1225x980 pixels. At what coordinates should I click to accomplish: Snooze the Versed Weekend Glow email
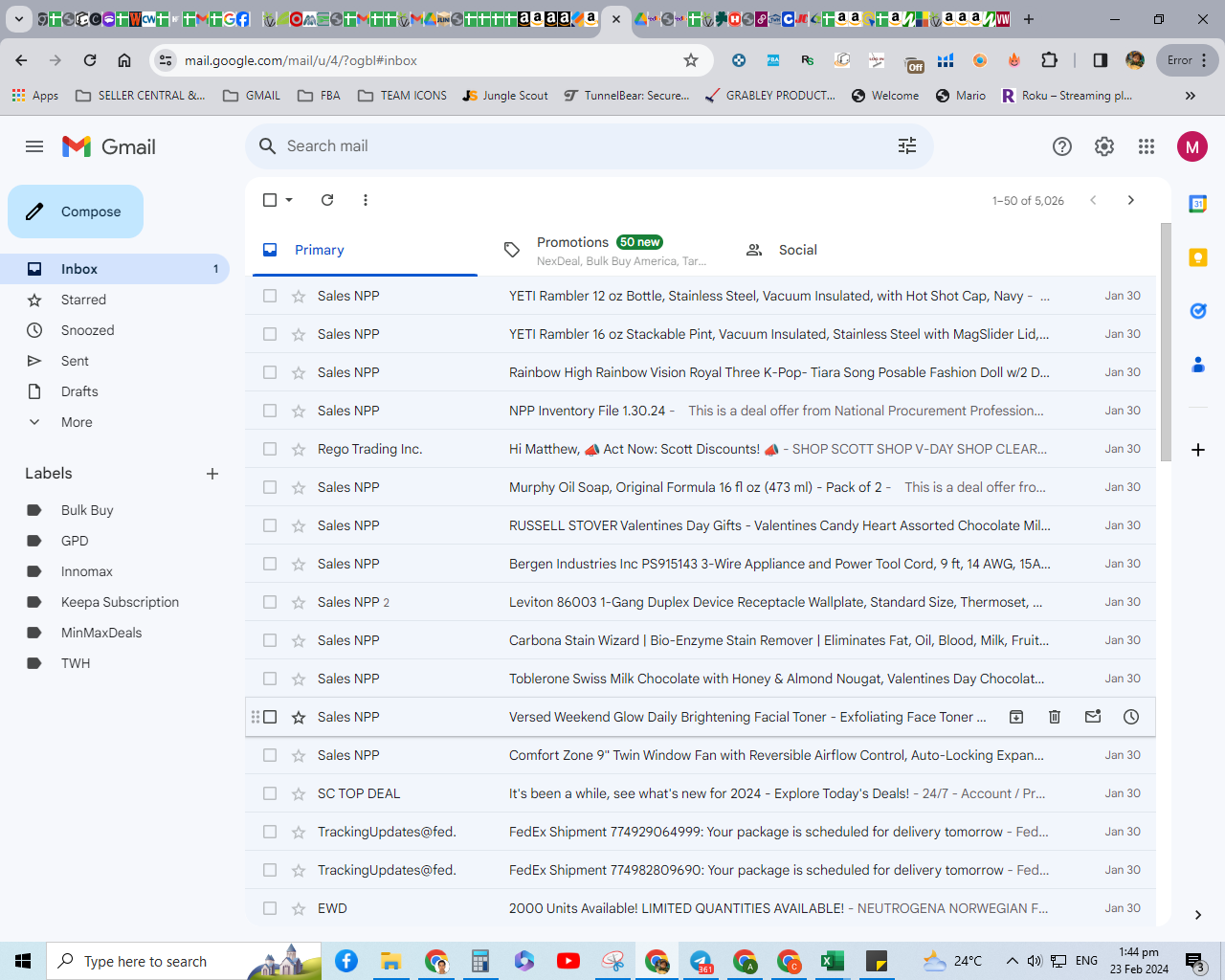click(x=1131, y=717)
